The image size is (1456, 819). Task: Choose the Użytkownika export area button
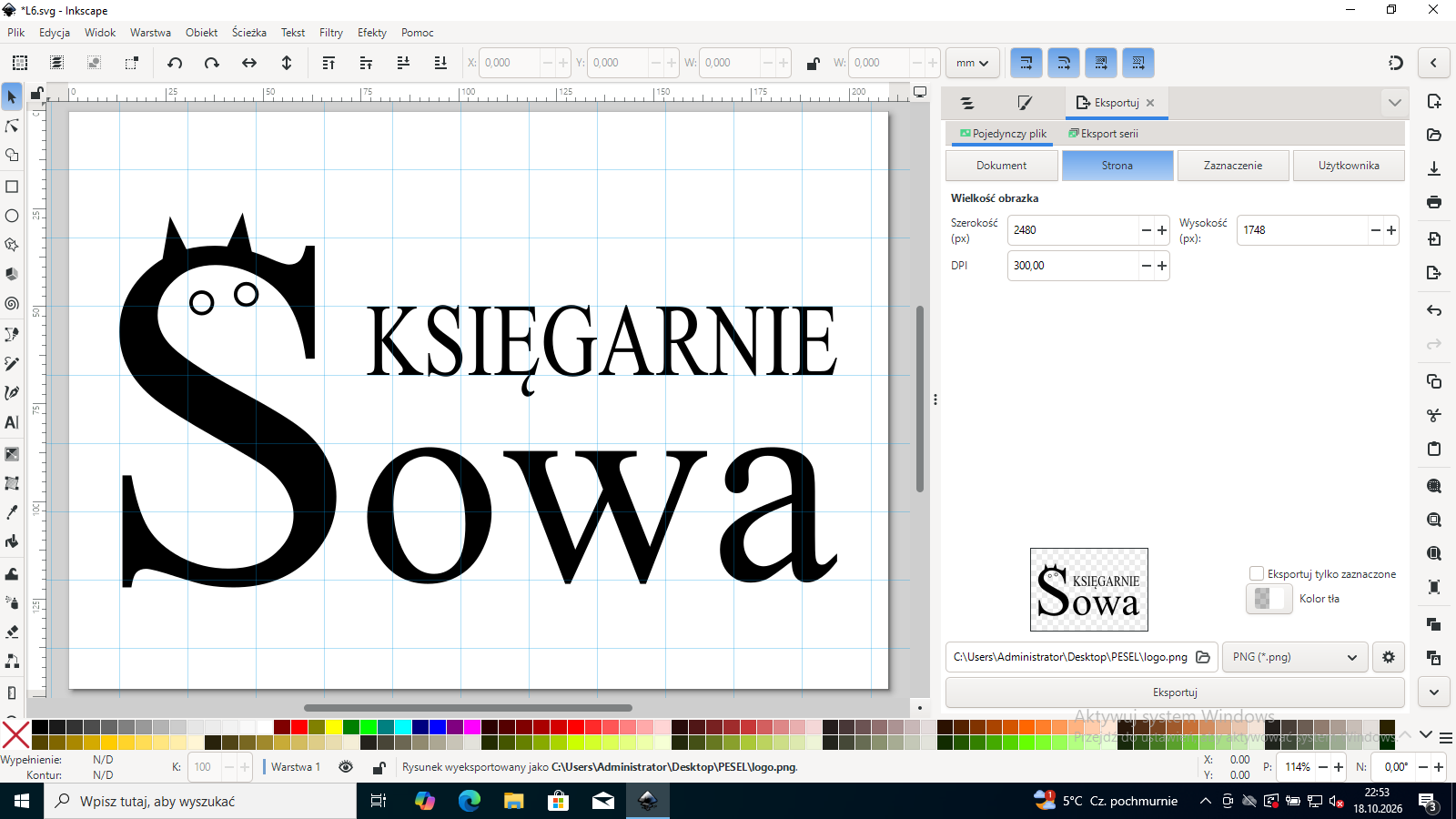1349,166
